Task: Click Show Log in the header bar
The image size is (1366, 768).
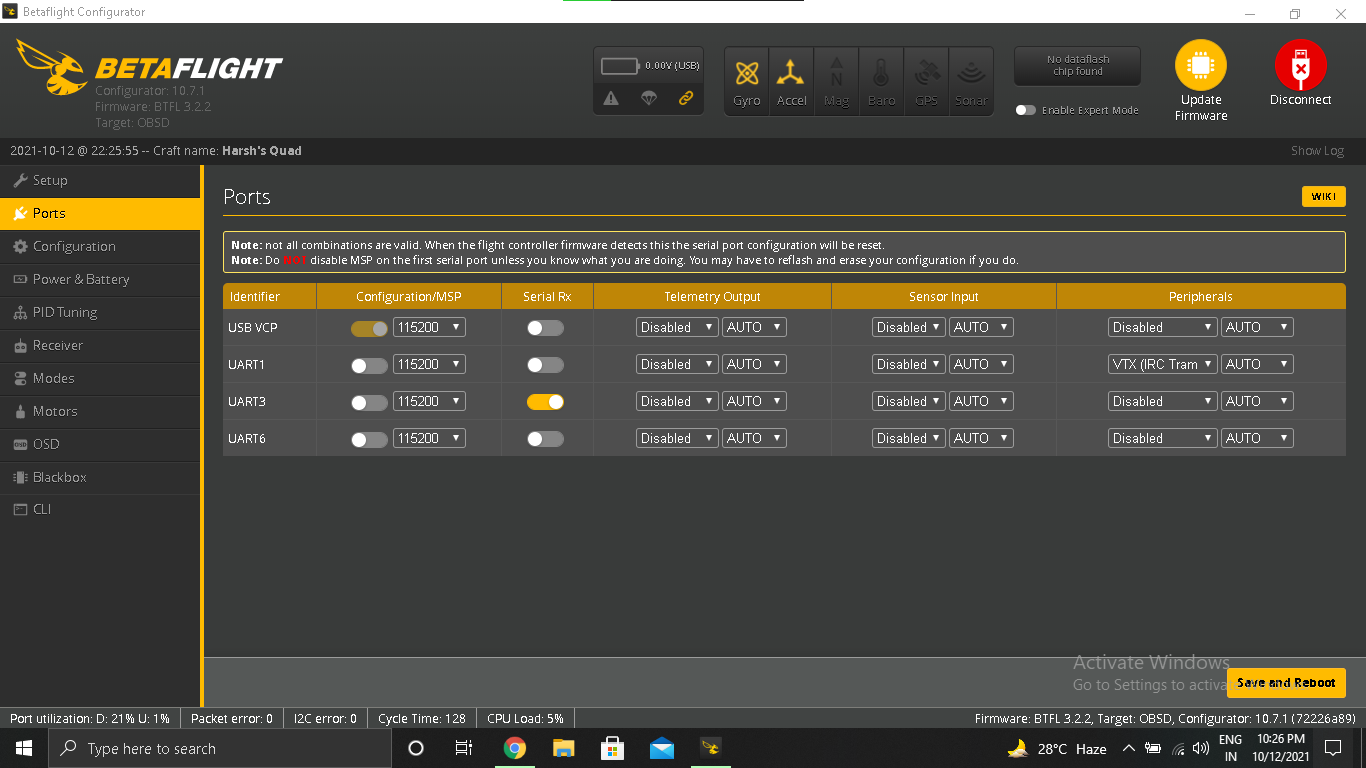Action: (1317, 151)
